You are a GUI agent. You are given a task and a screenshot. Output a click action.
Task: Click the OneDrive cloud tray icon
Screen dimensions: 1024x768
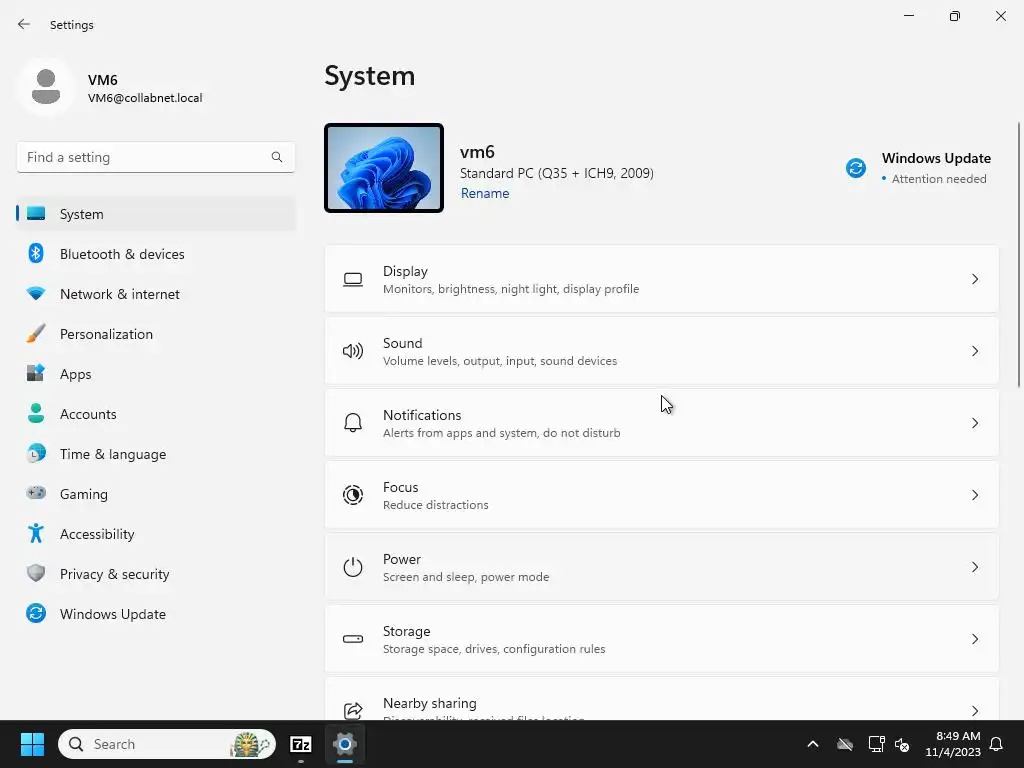[x=845, y=744]
